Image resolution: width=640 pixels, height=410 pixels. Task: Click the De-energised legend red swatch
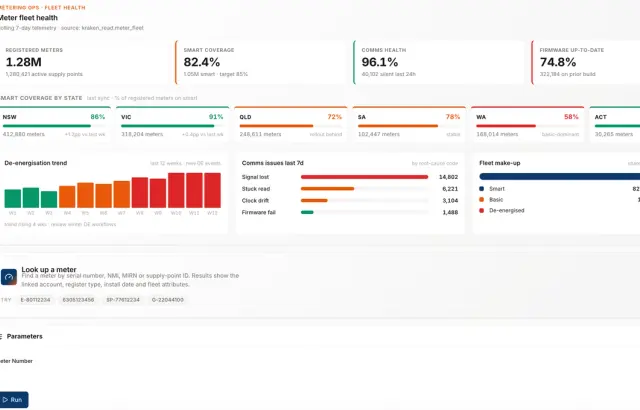pyautogui.click(x=482, y=211)
